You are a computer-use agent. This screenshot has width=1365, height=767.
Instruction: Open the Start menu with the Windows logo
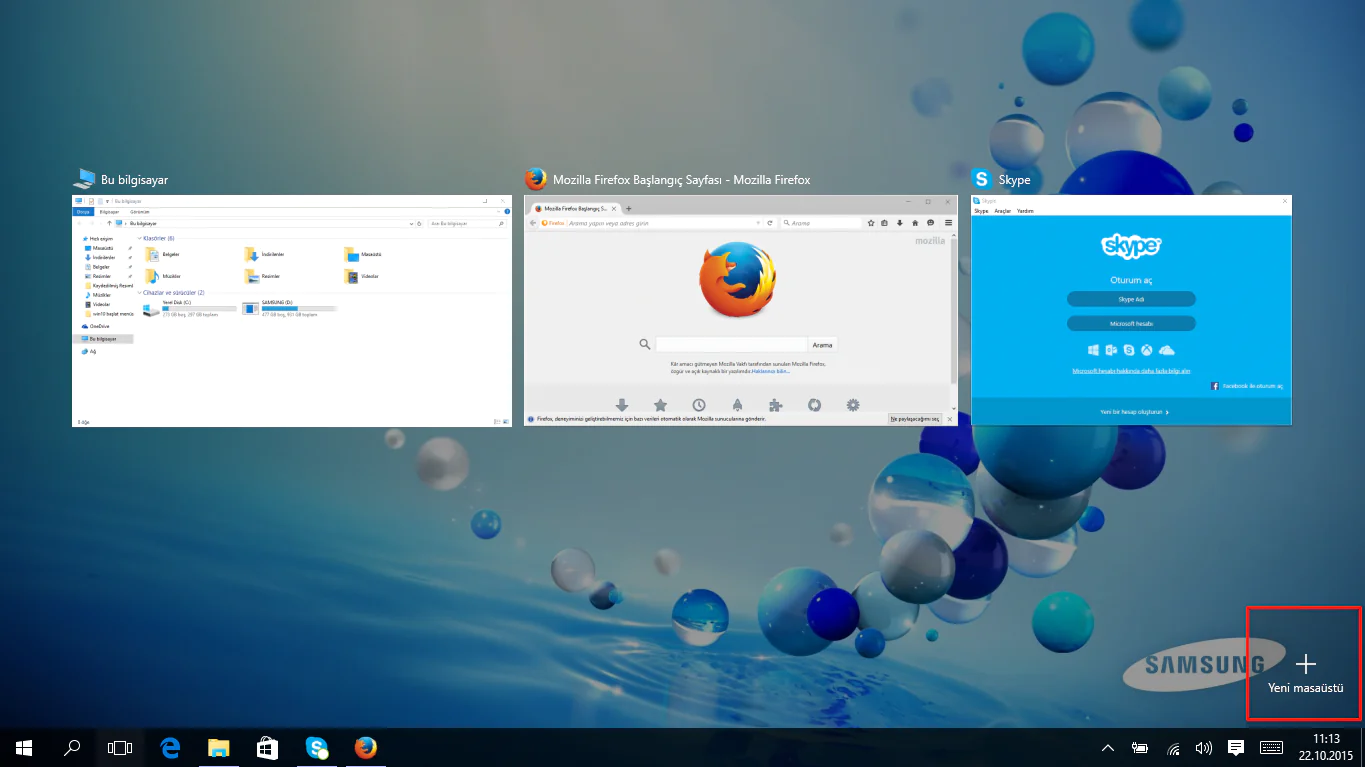tap(23, 747)
